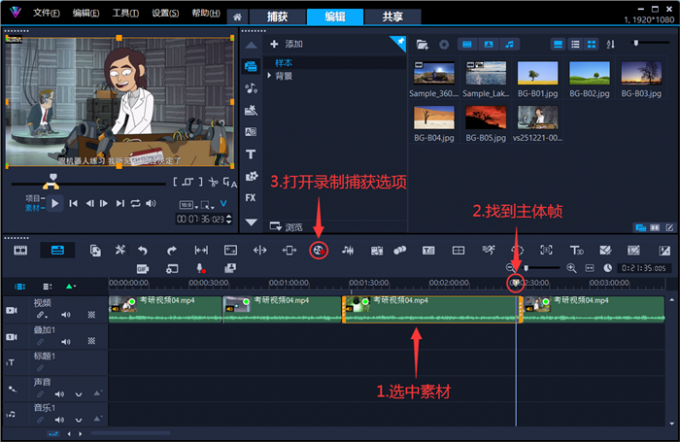Open the 文件(F) menu
The width and height of the screenshot is (680, 442).
click(45, 14)
